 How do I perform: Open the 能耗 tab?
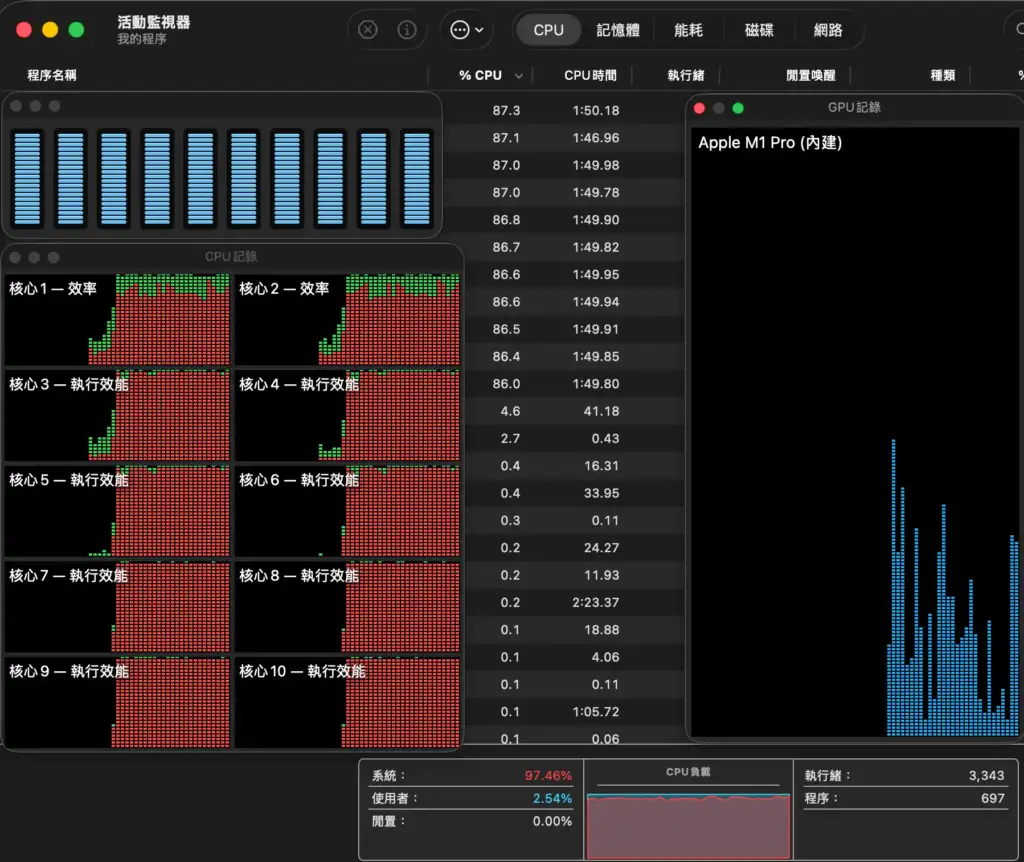pyautogui.click(x=687, y=30)
